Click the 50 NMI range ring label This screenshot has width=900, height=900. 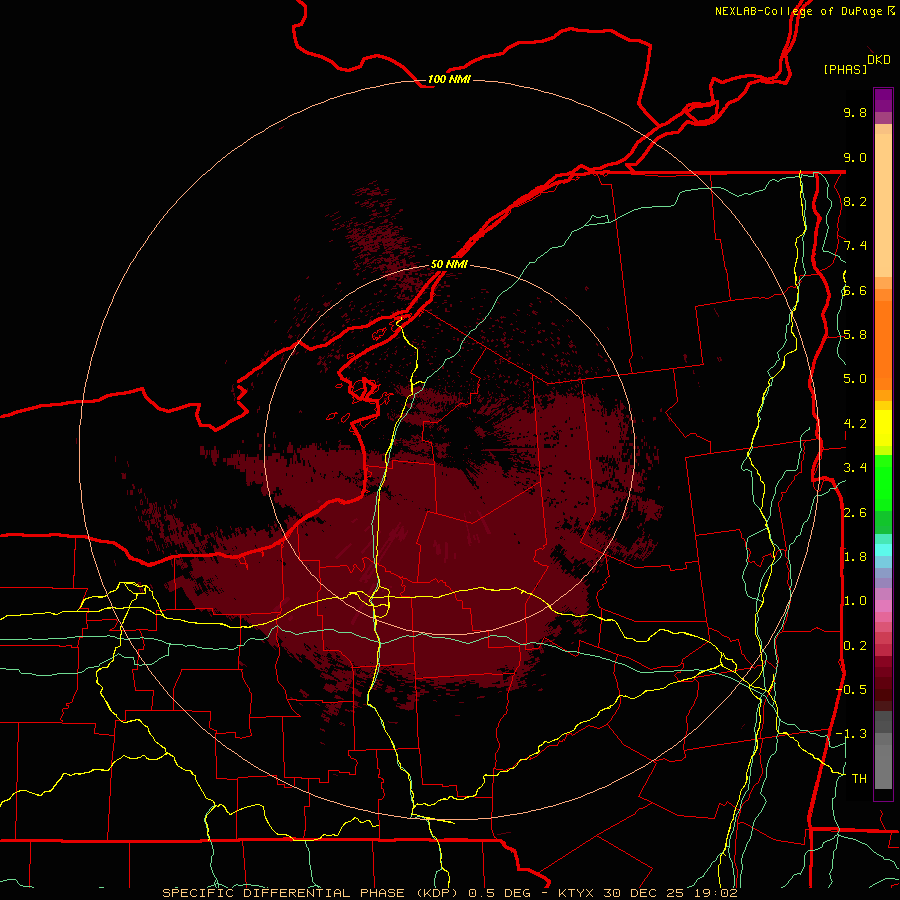449,264
